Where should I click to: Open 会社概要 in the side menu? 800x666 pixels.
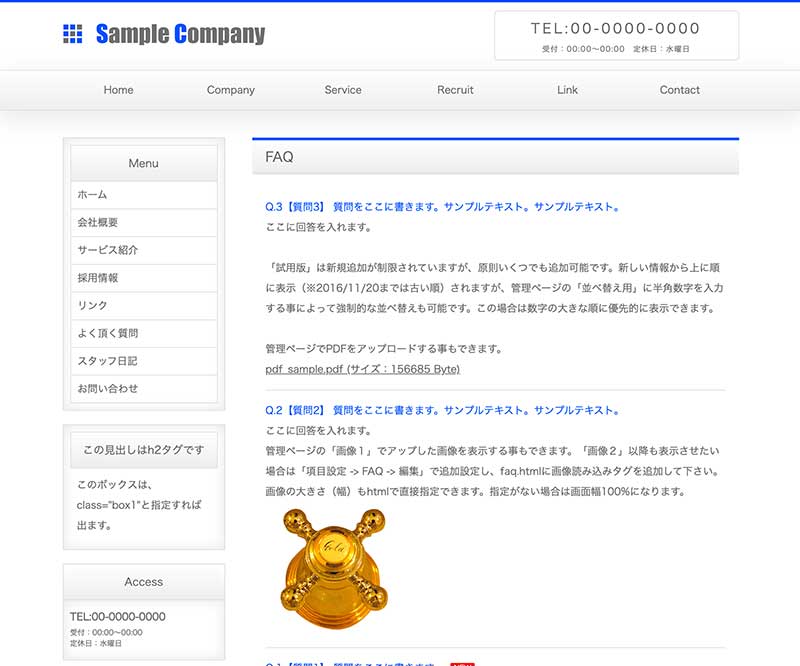tap(144, 222)
